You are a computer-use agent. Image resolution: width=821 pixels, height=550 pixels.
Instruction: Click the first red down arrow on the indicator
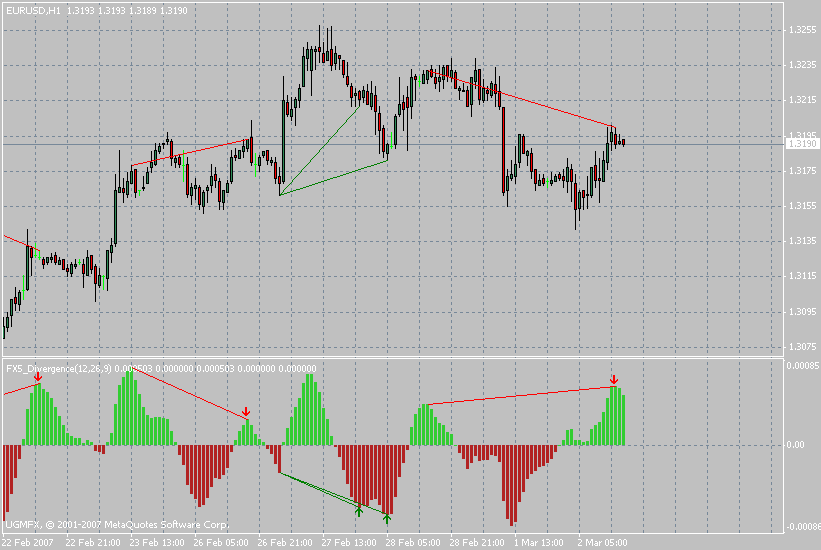(38, 376)
